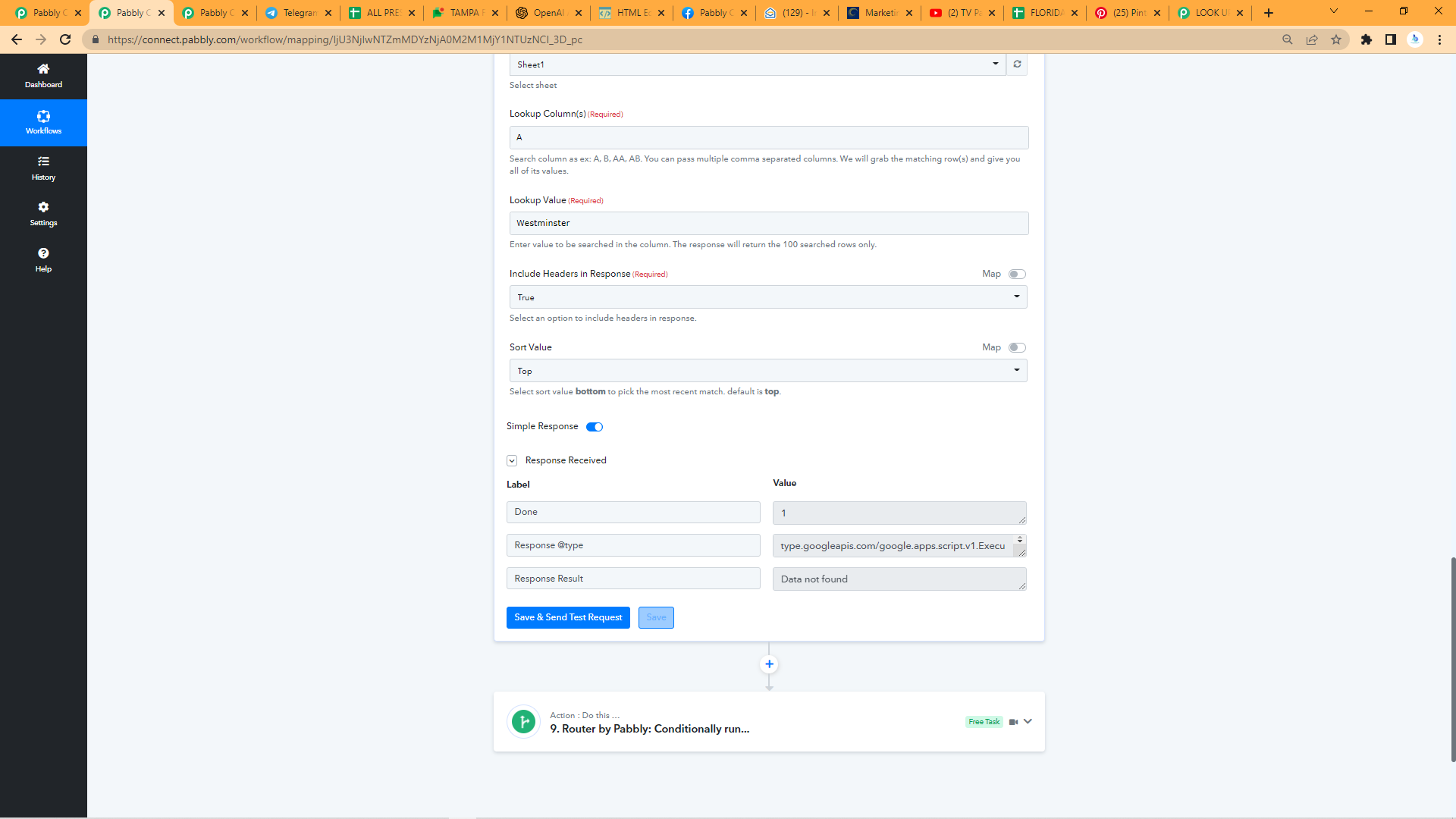
Task: Click the Lookup Column(s) field
Action: 769,137
